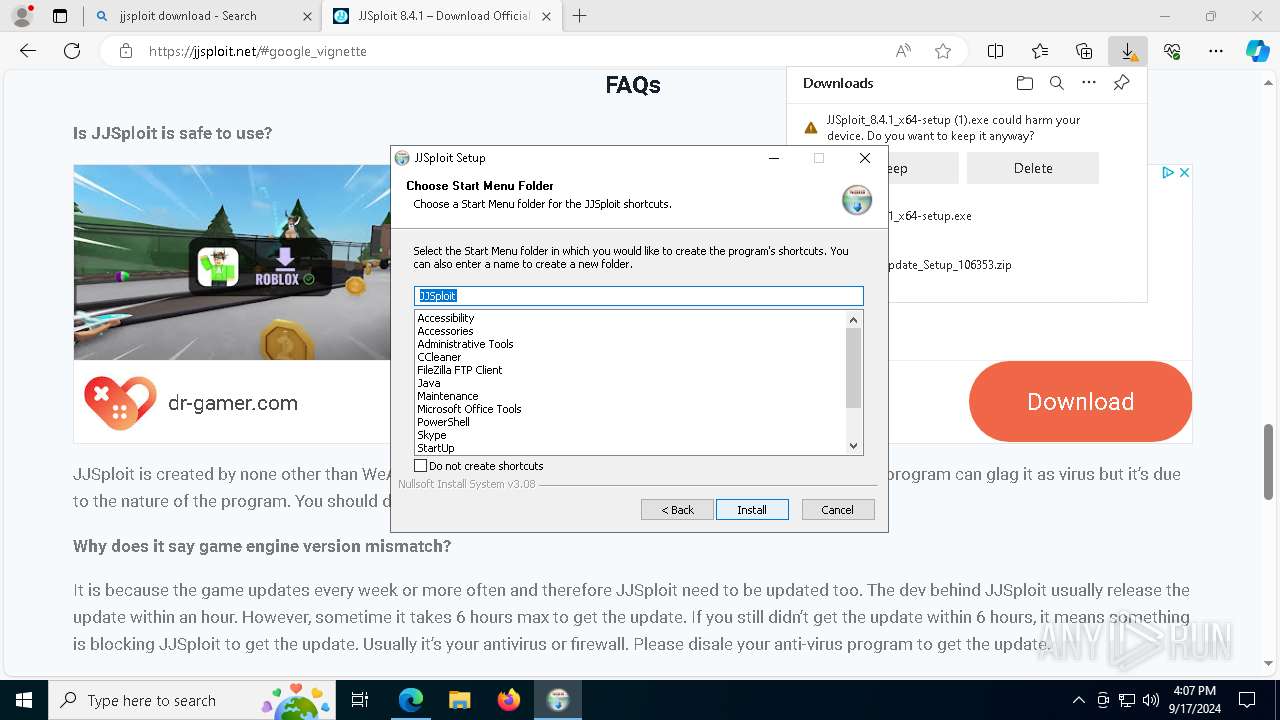
Task: Open the Tab actions menu icon
Action: (60, 16)
